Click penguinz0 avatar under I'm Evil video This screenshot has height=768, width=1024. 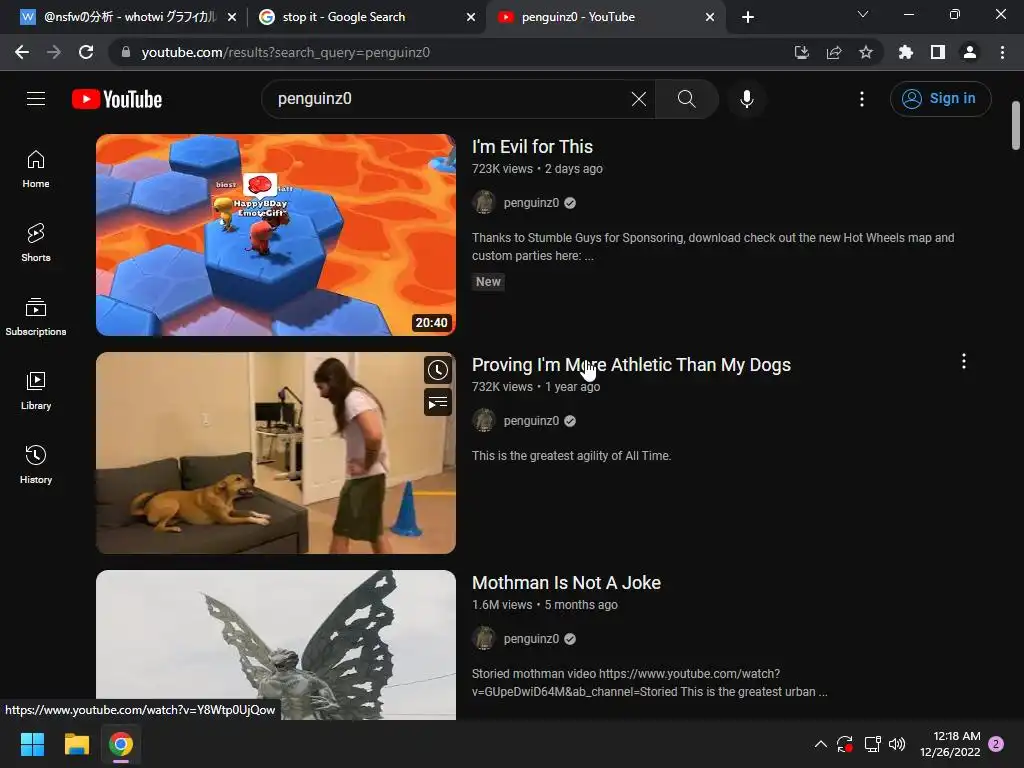(484, 202)
